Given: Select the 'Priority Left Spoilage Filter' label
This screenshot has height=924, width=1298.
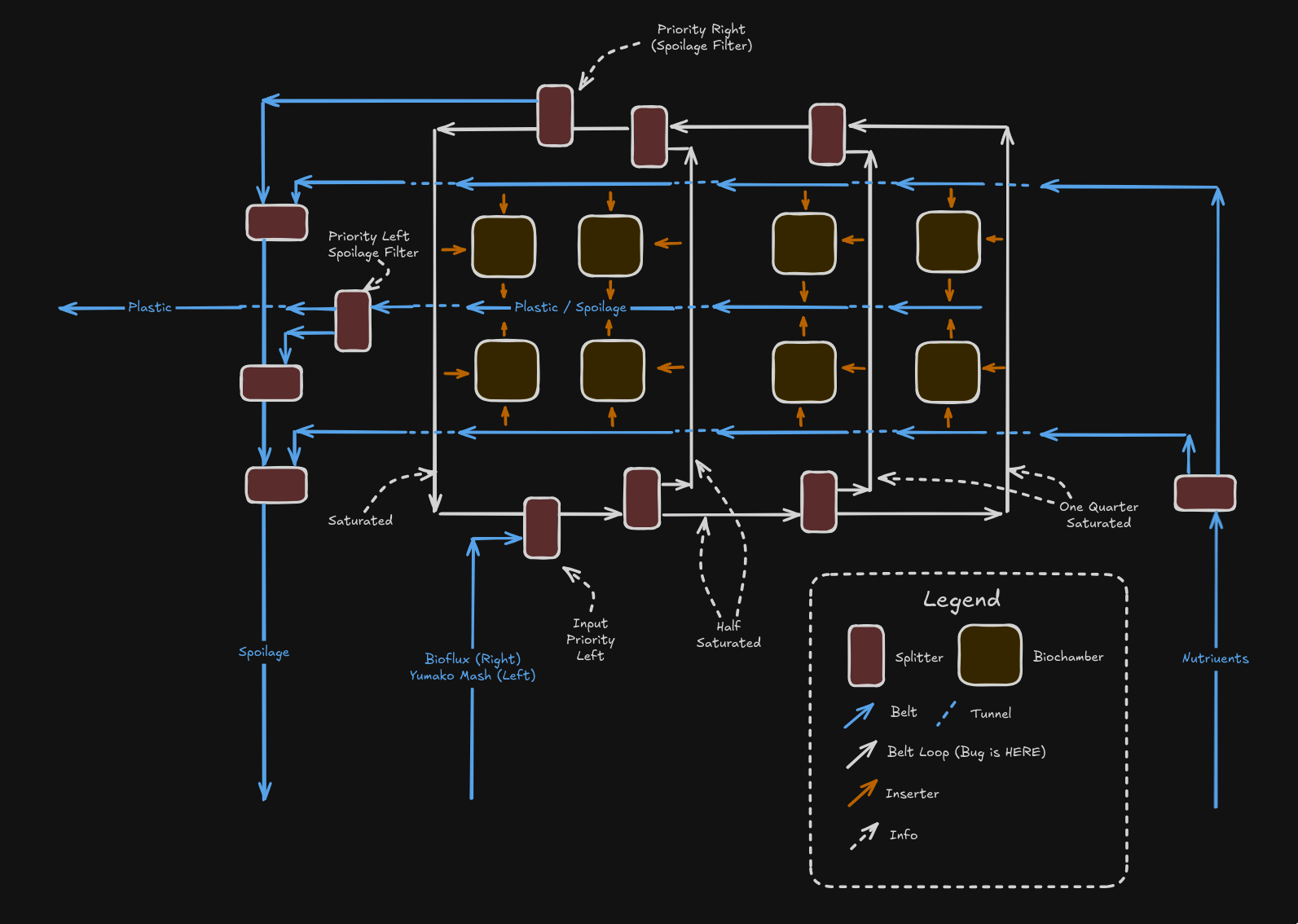Looking at the screenshot, I should click(x=373, y=244).
